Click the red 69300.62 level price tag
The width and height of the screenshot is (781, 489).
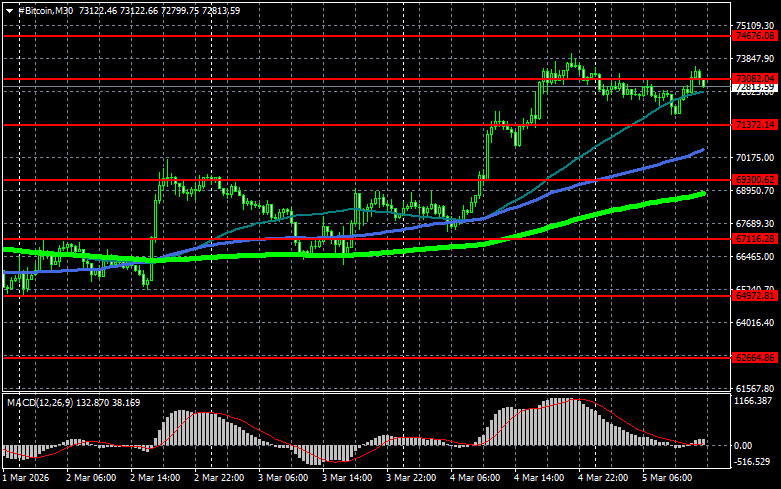point(755,180)
